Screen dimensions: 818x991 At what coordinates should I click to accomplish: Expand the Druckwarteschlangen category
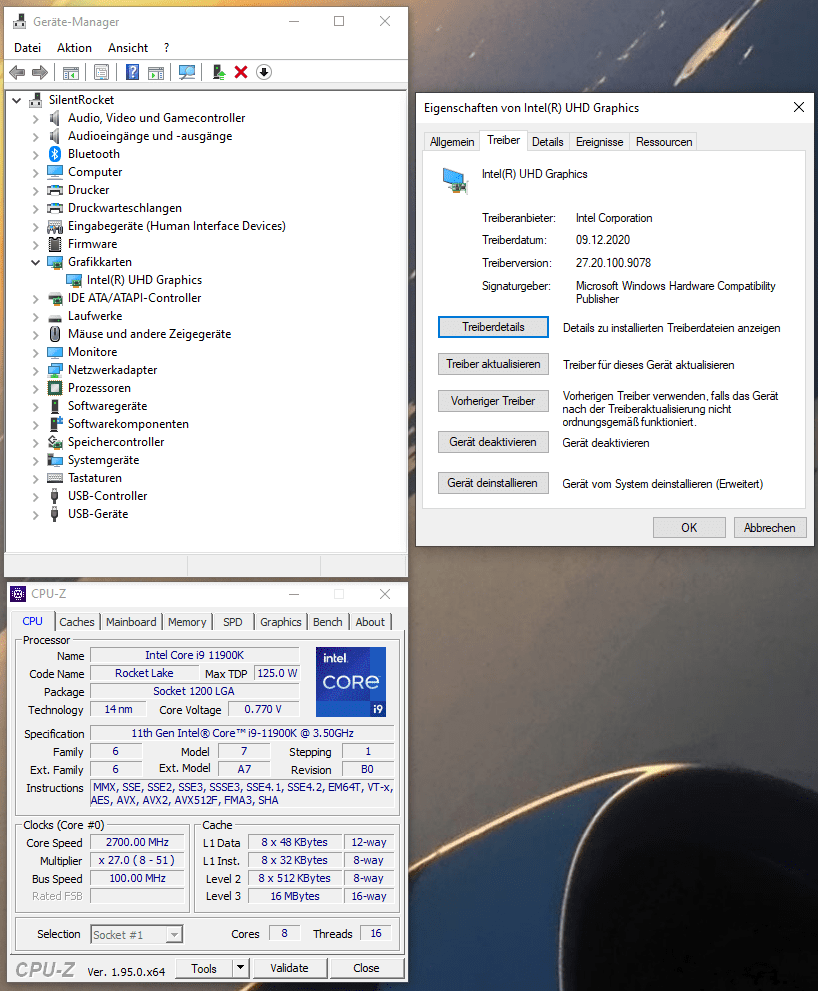(35, 208)
